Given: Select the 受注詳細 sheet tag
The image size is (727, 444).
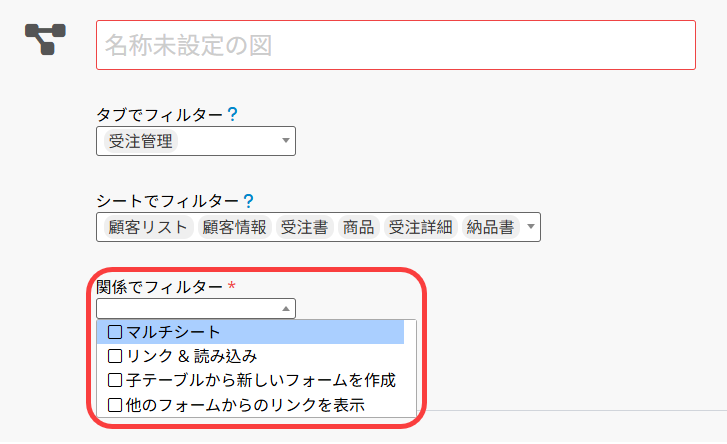Looking at the screenshot, I should coord(420,227).
